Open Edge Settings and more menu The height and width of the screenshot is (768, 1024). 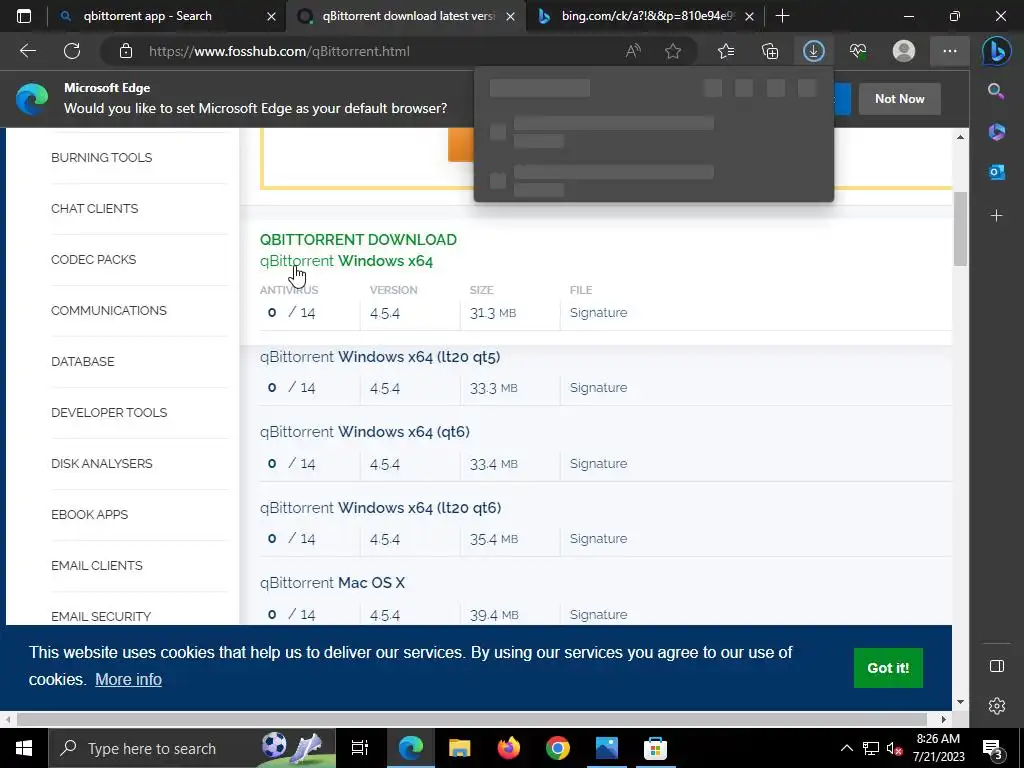click(950, 51)
